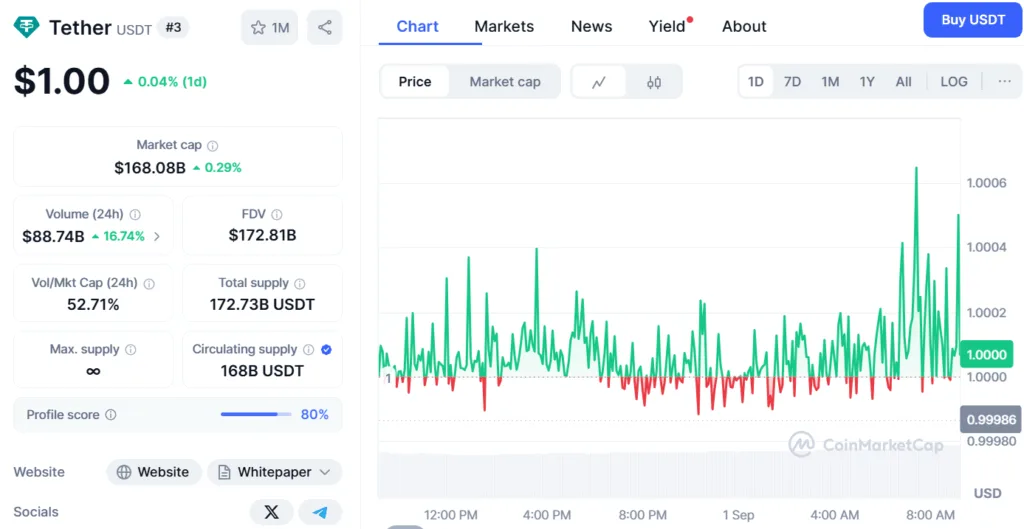Open chart more options ellipsis

1004,82
